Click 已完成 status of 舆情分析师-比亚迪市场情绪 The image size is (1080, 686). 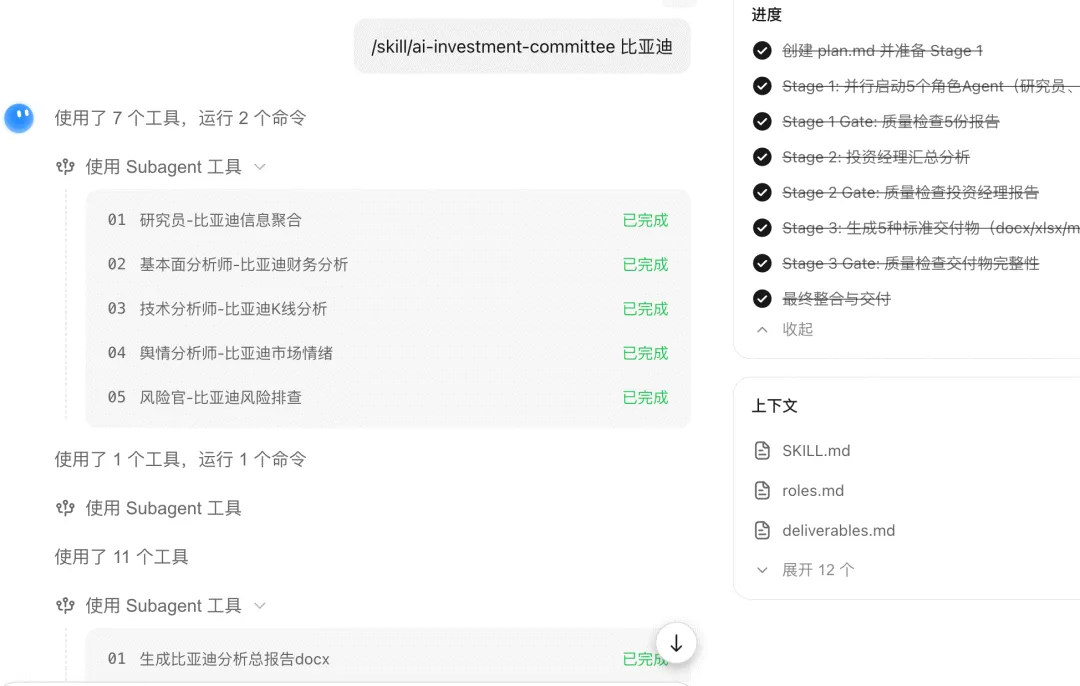click(x=645, y=353)
